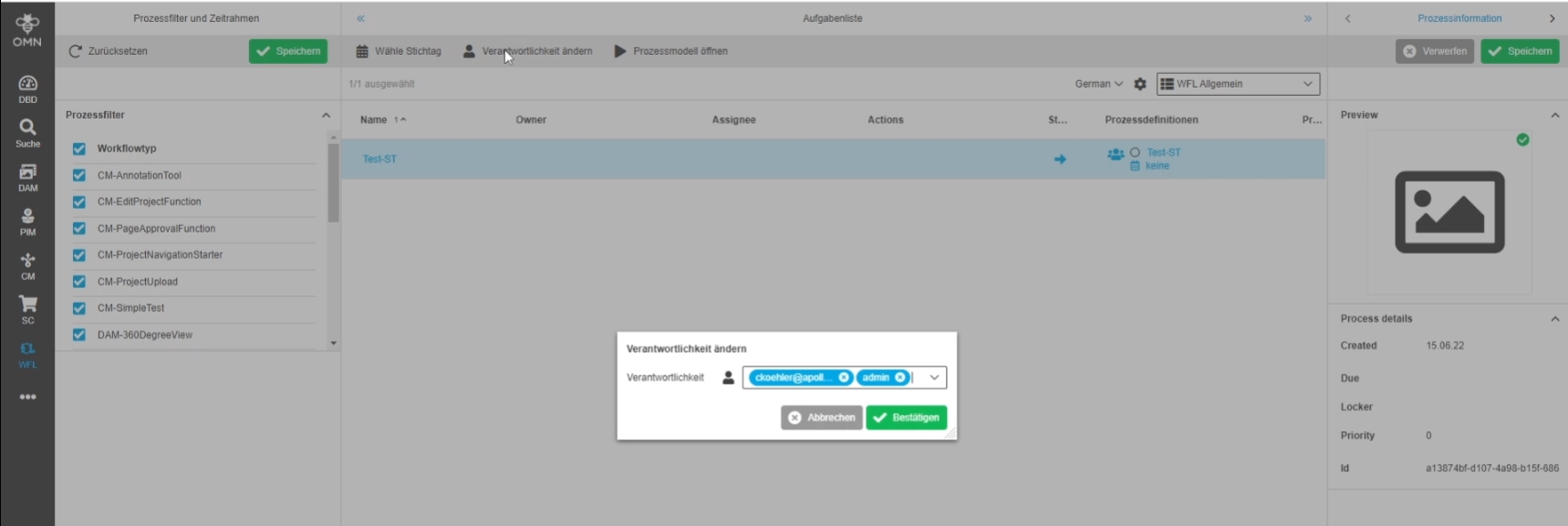Open the OMN home logo

coord(27,29)
